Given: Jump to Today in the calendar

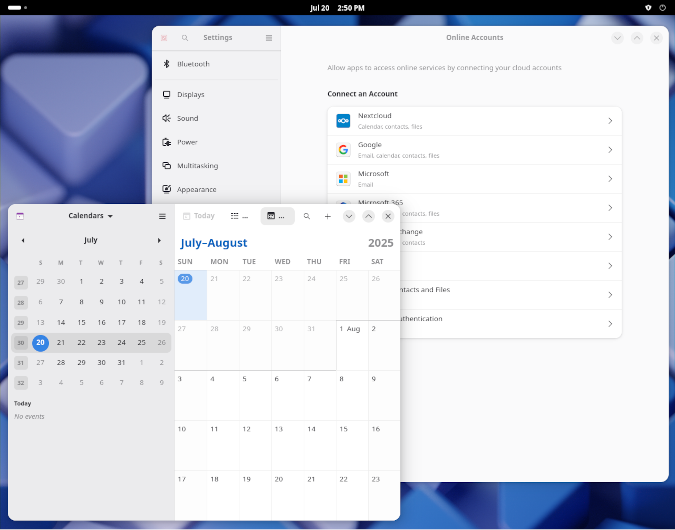Looking at the screenshot, I should pyautogui.click(x=198, y=216).
